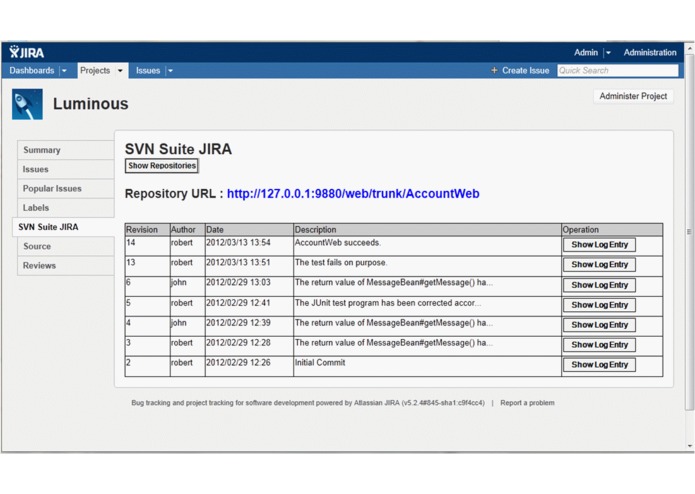Image resolution: width=695 pixels, height=494 pixels.
Task: Click the Revision column header
Action: tap(147, 229)
